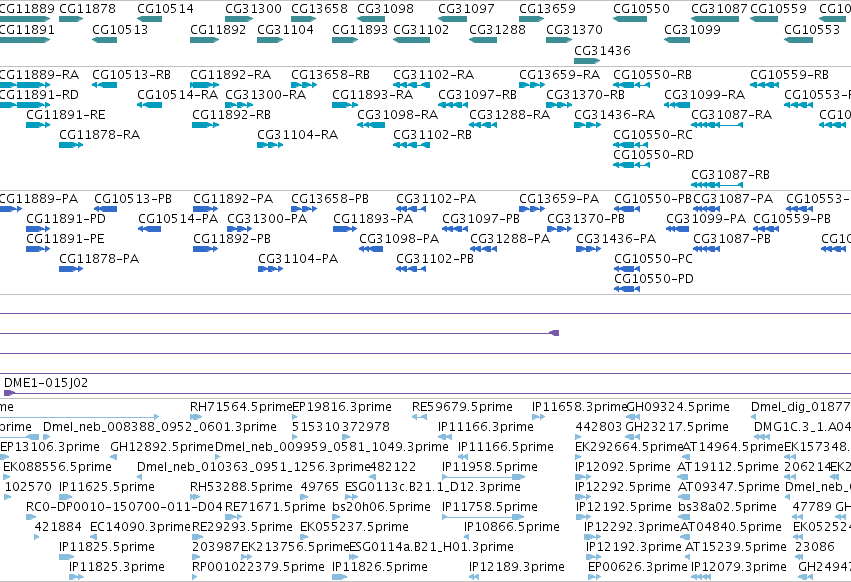Click the CG31288 gene label
Viewport: 851px width, 582px height.
click(497, 29)
